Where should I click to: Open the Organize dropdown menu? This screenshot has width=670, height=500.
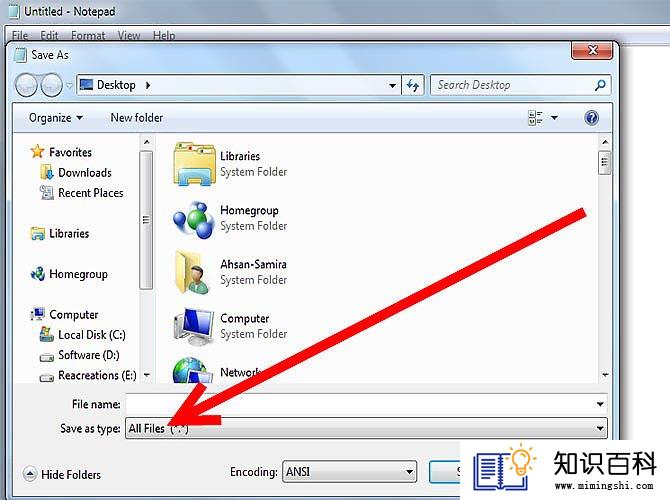tap(56, 118)
